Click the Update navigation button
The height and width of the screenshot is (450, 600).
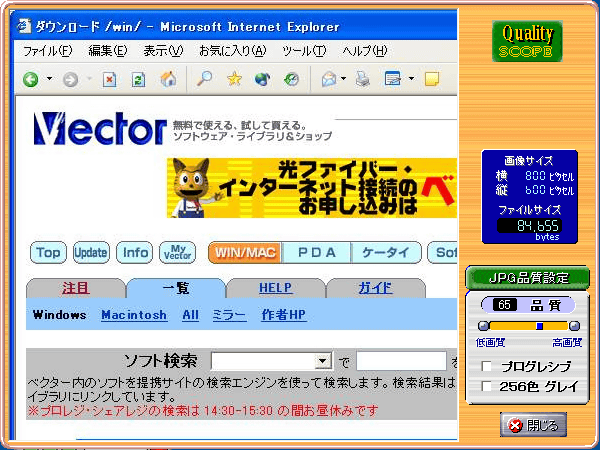(91, 253)
